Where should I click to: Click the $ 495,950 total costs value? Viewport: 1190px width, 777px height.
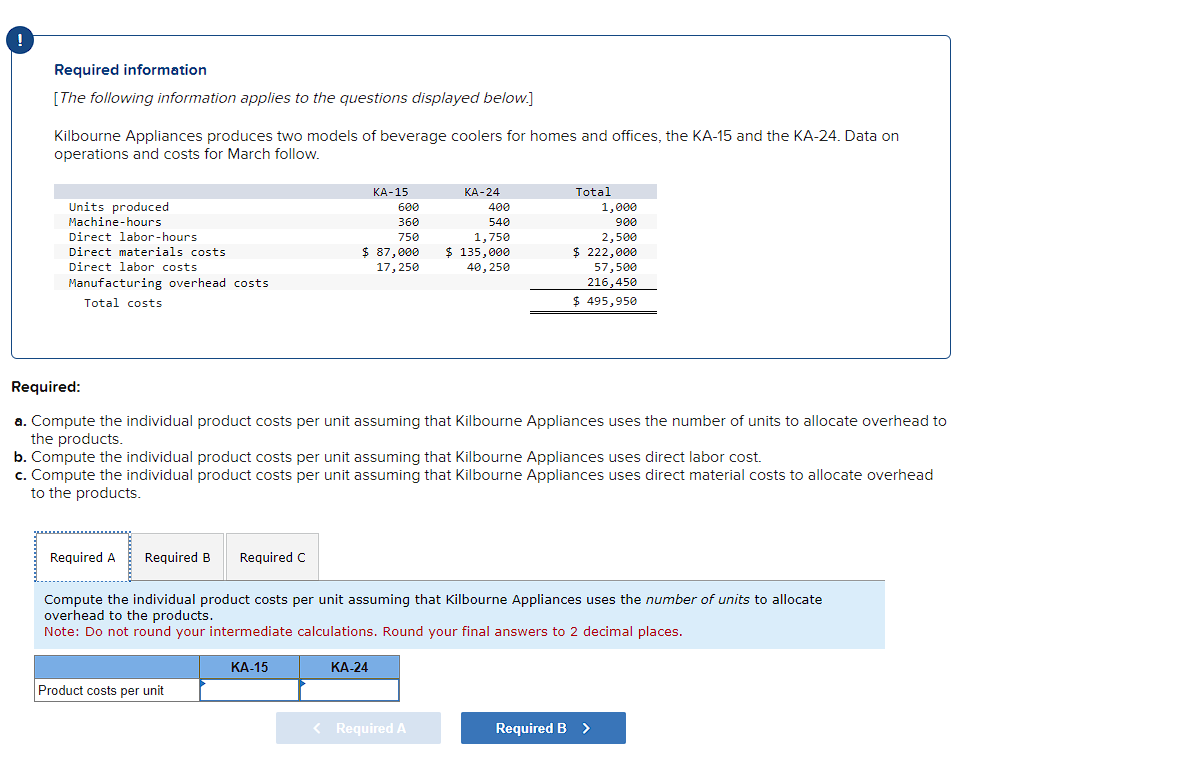pyautogui.click(x=605, y=301)
